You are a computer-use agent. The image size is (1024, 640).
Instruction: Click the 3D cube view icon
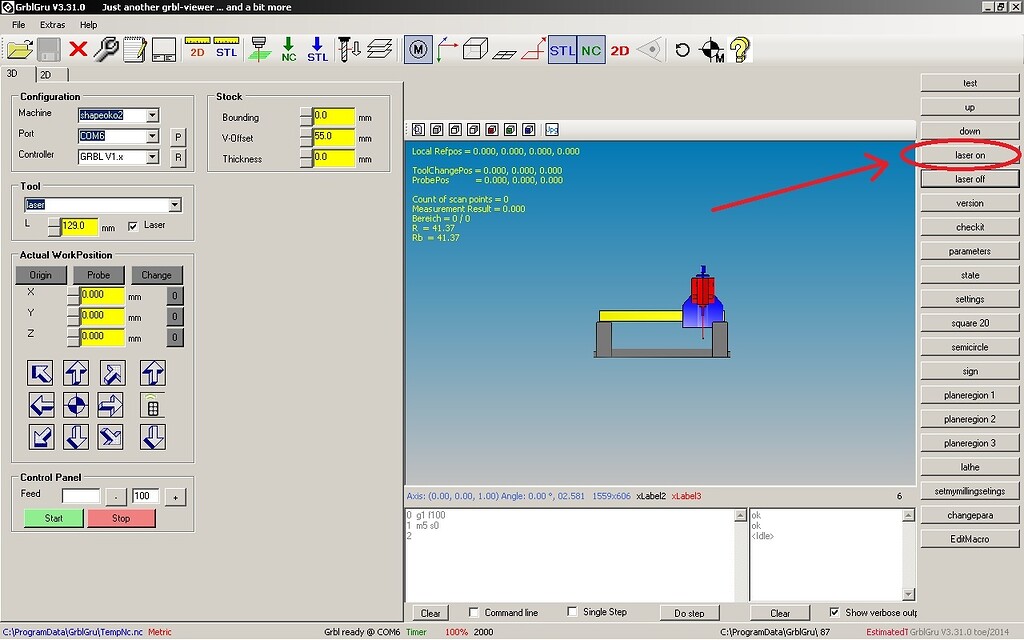pyautogui.click(x=476, y=48)
